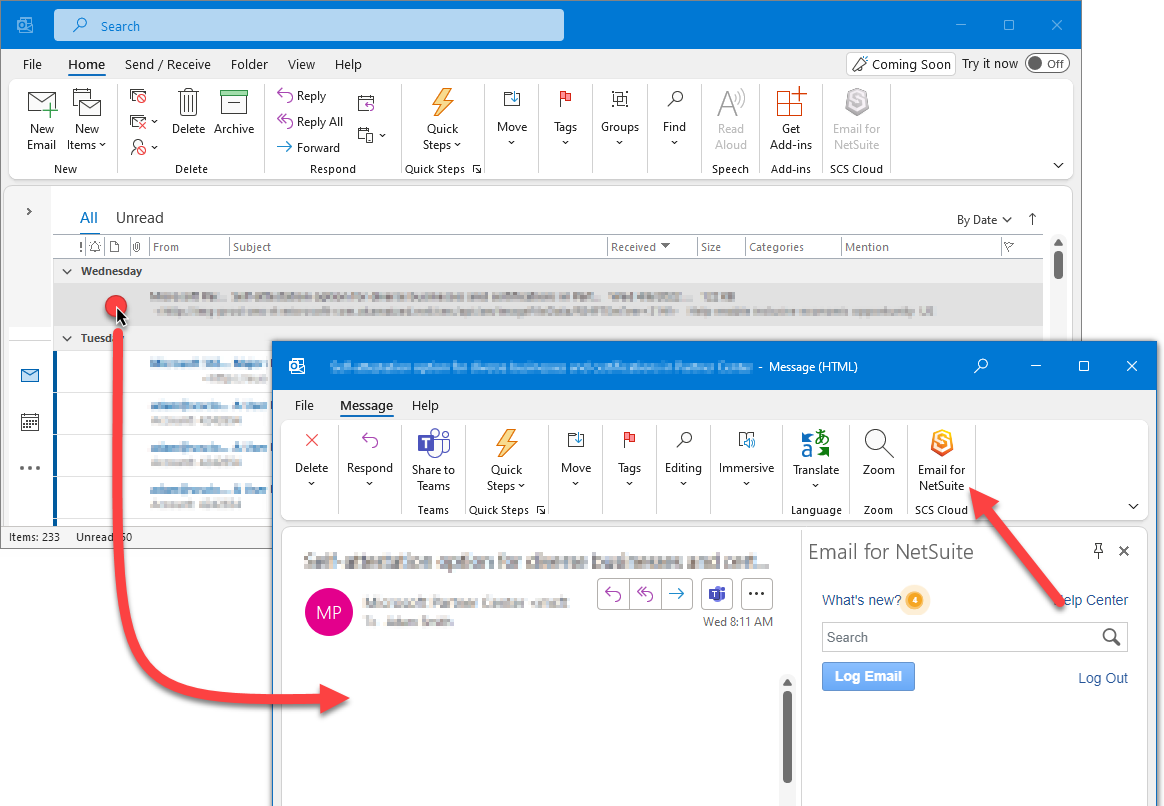Screen dimensions: 1164x806
Task: Switch to View tab
Action: pyautogui.click(x=301, y=65)
